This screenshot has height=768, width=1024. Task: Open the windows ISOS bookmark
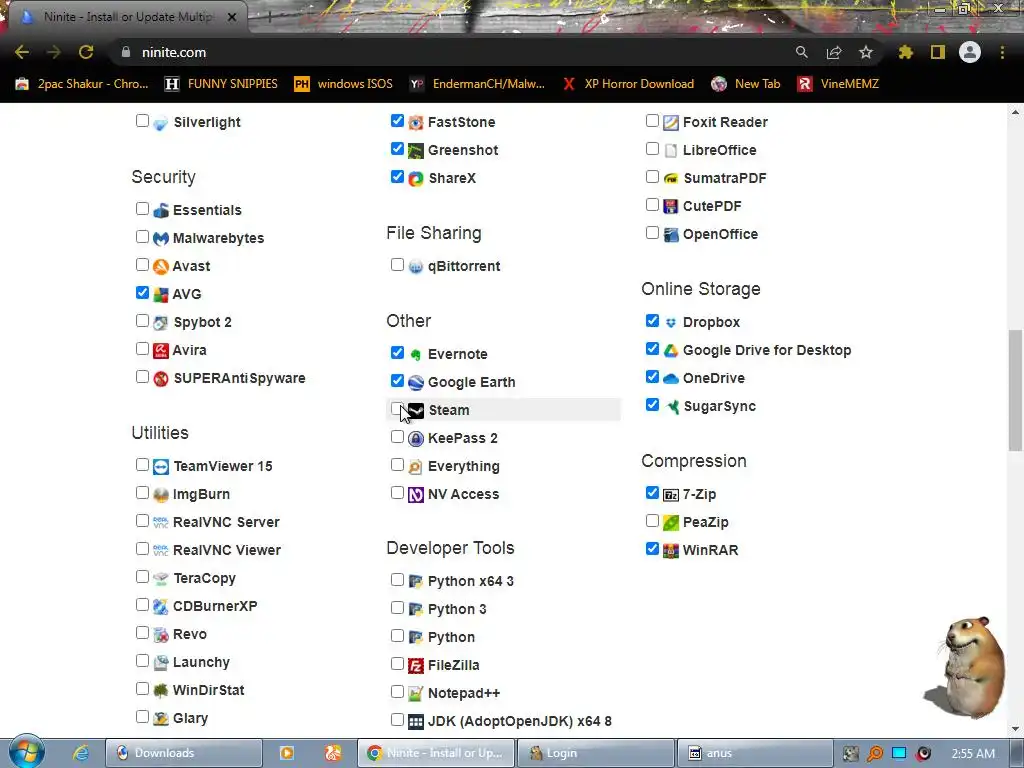point(344,84)
